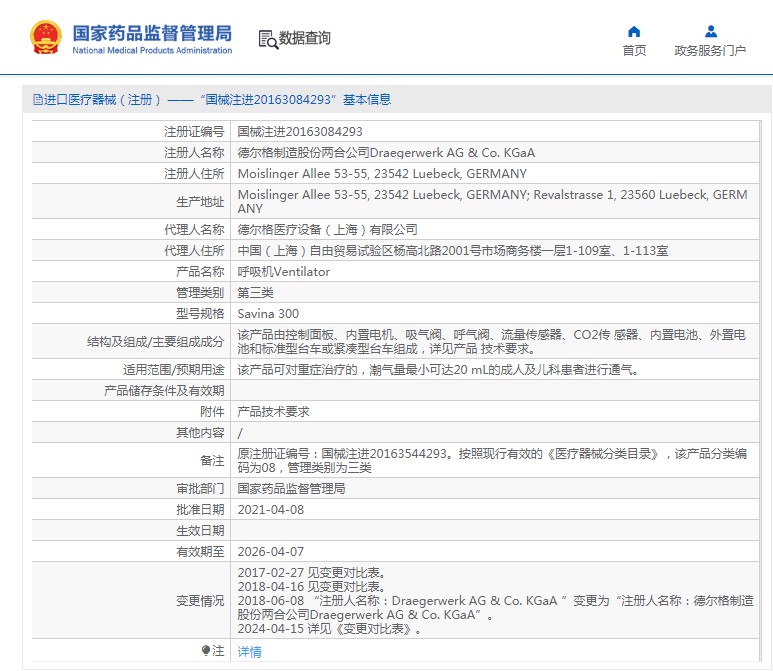Click the 型号规格 label
Image resolution: width=773 pixels, height=671 pixels.
pyautogui.click(x=200, y=314)
